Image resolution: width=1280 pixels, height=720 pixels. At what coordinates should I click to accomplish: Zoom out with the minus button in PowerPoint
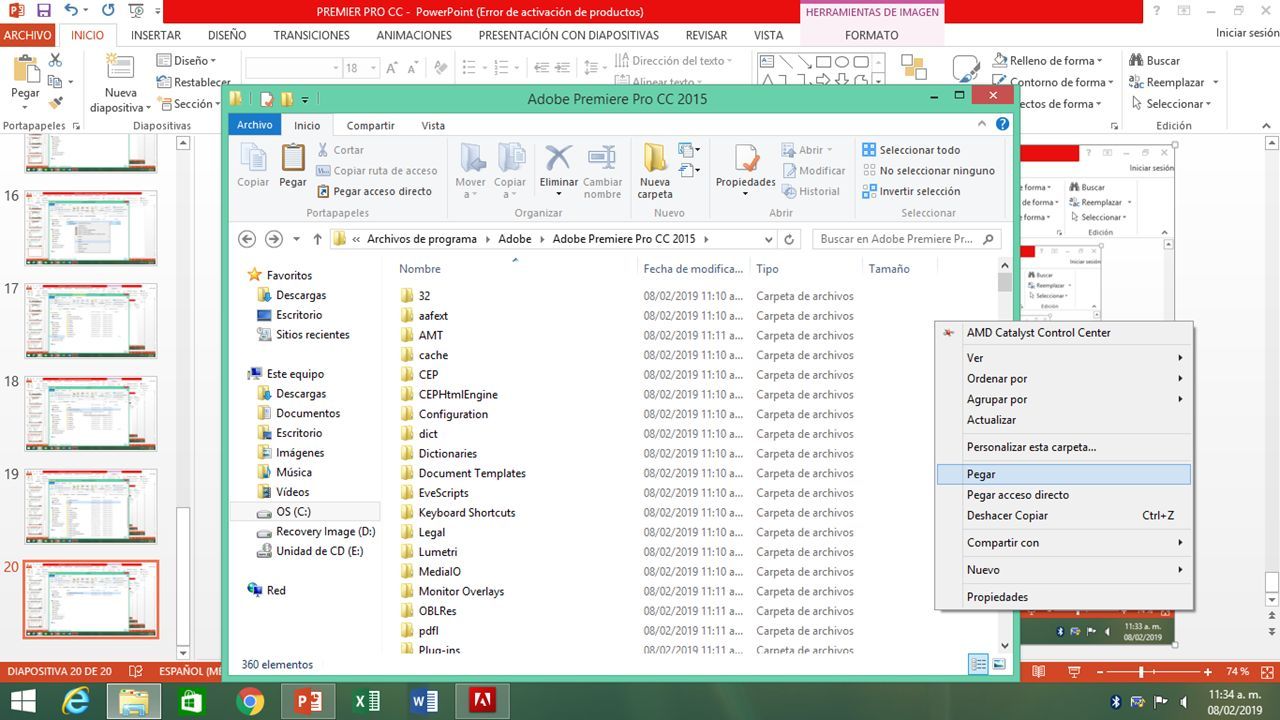1101,672
